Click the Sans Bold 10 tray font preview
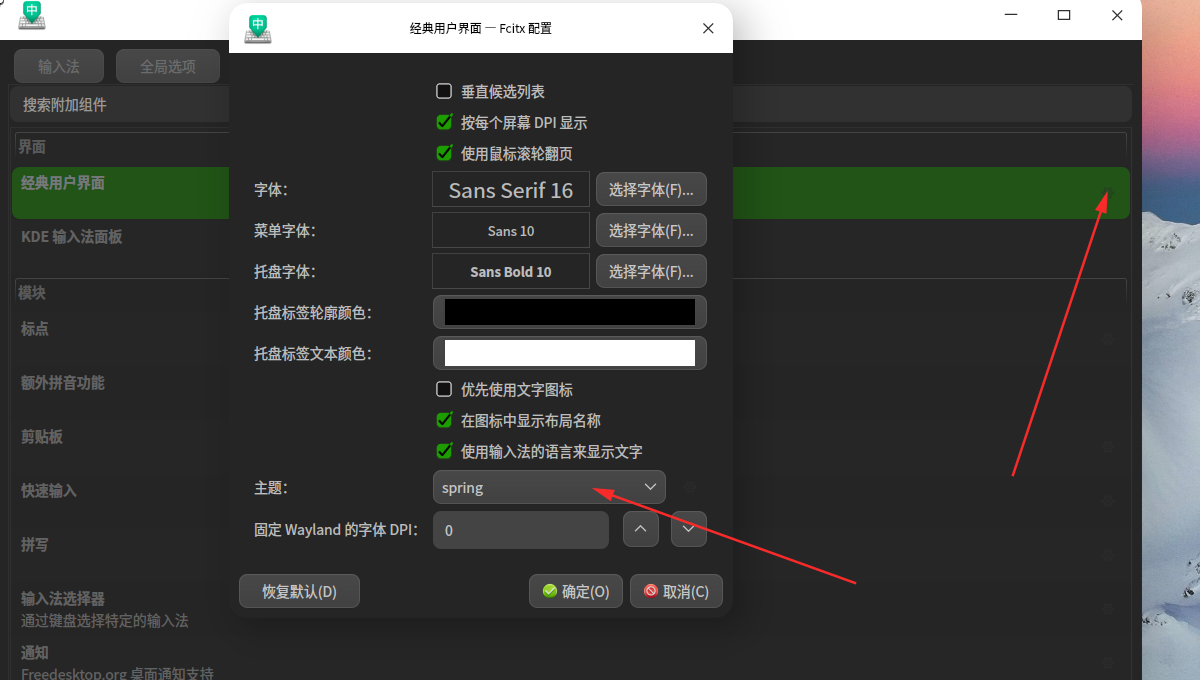Screen dimensions: 1200x680 511,271
